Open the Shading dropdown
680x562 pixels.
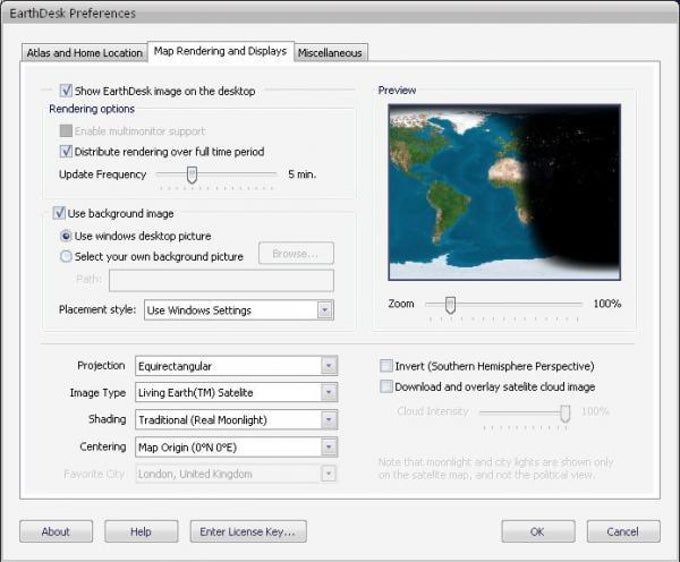tap(236, 420)
